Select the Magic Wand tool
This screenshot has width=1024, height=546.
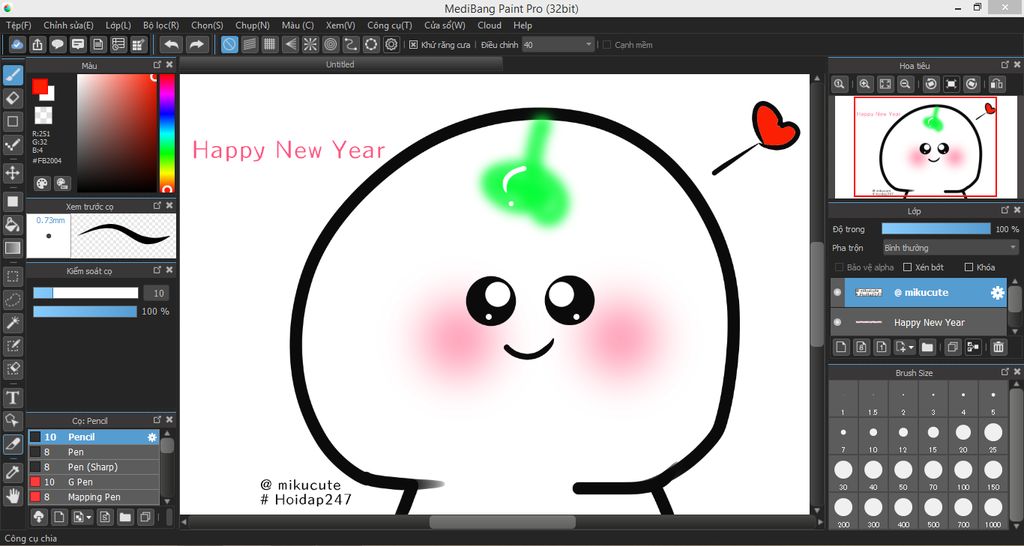click(12, 322)
